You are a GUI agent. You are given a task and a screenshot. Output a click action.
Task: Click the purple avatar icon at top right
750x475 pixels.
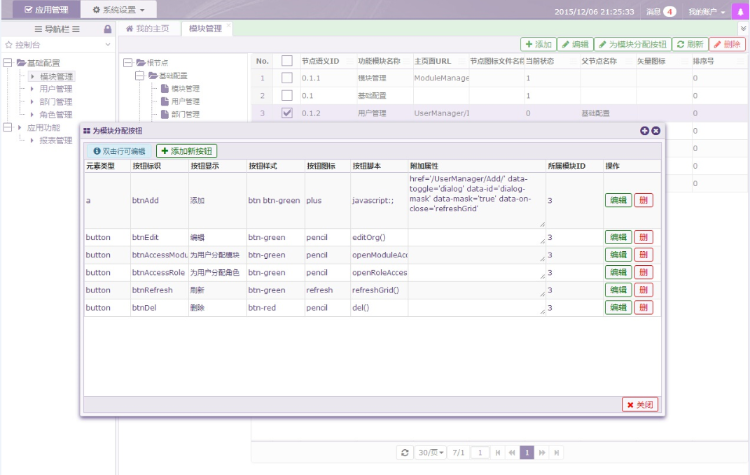click(x=740, y=11)
